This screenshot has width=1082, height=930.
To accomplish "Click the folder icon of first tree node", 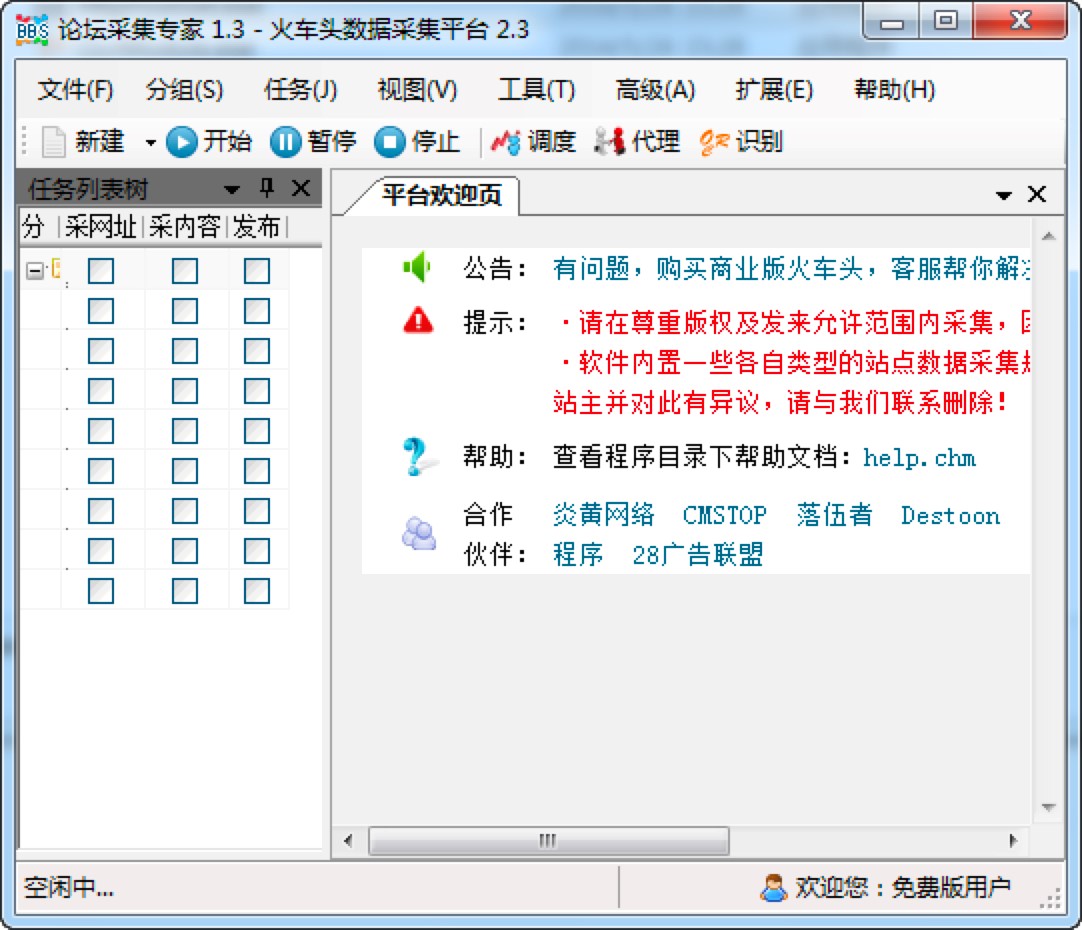I will tap(57, 268).
